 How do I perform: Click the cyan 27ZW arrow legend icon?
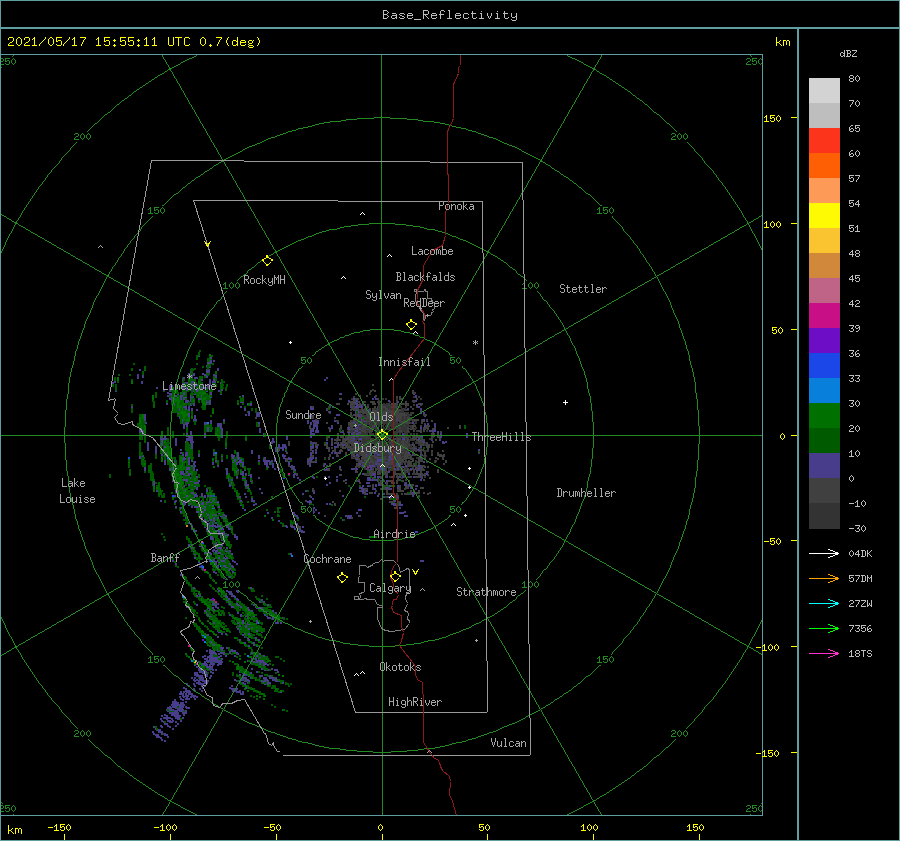click(x=824, y=603)
